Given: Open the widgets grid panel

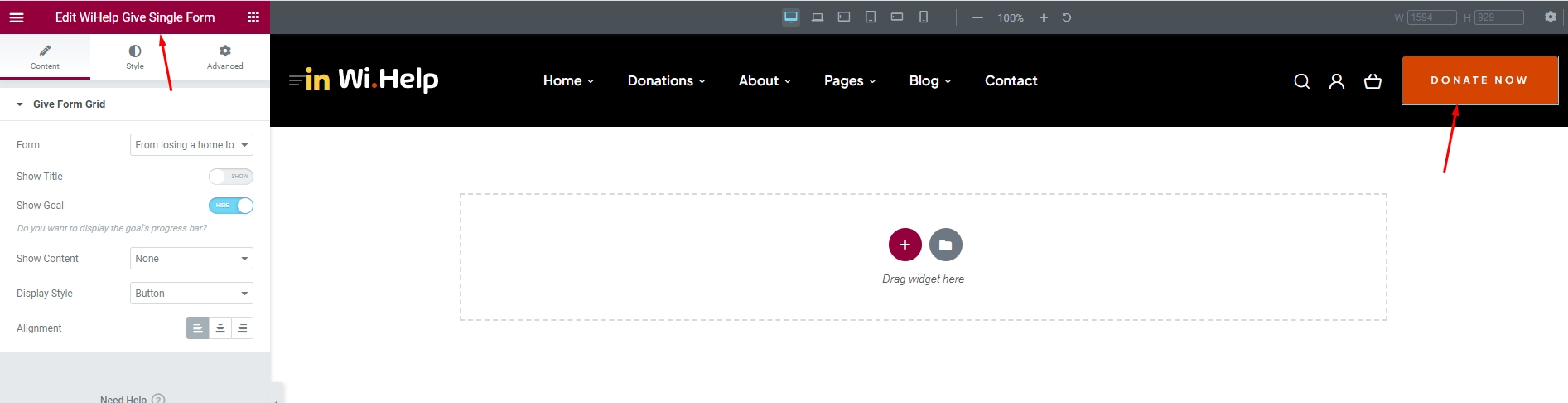Looking at the screenshot, I should pos(253,17).
